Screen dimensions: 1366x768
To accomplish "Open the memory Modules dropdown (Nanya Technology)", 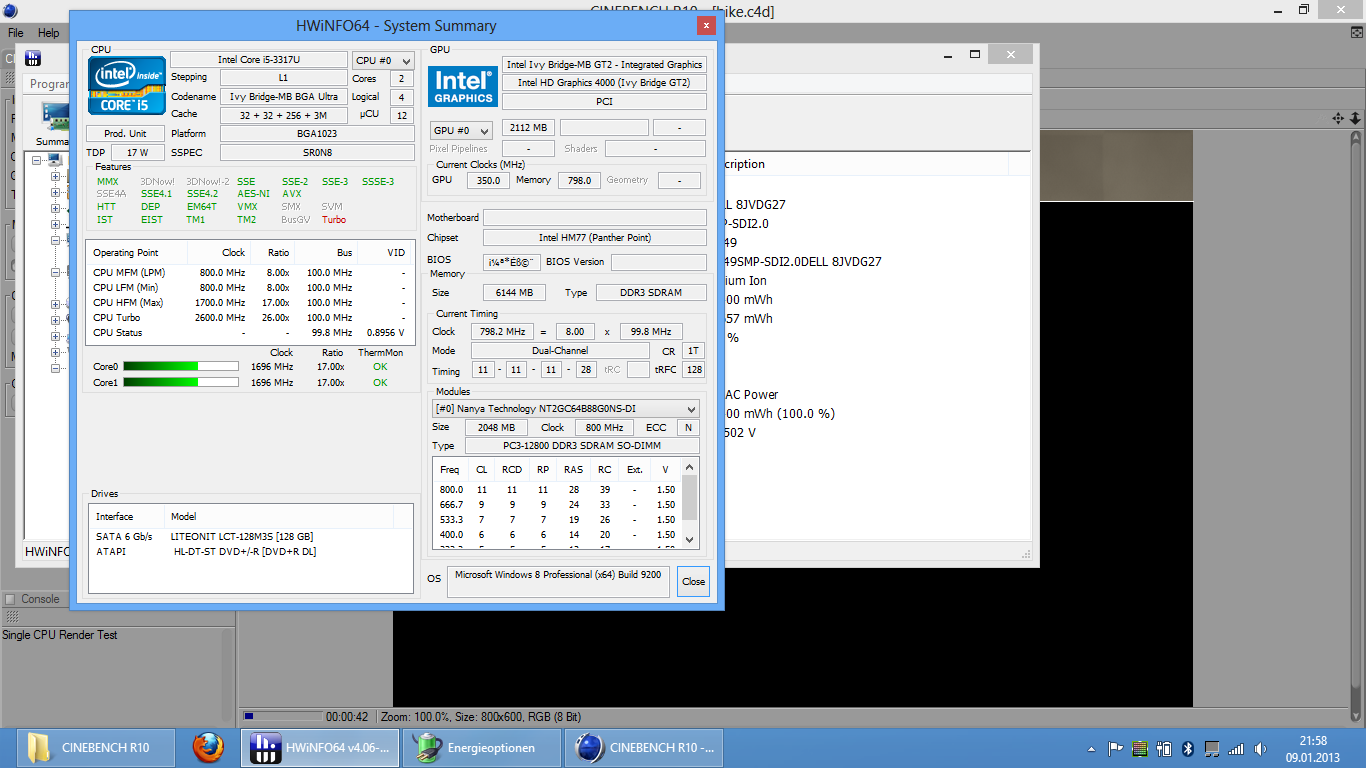I will pyautogui.click(x=565, y=408).
